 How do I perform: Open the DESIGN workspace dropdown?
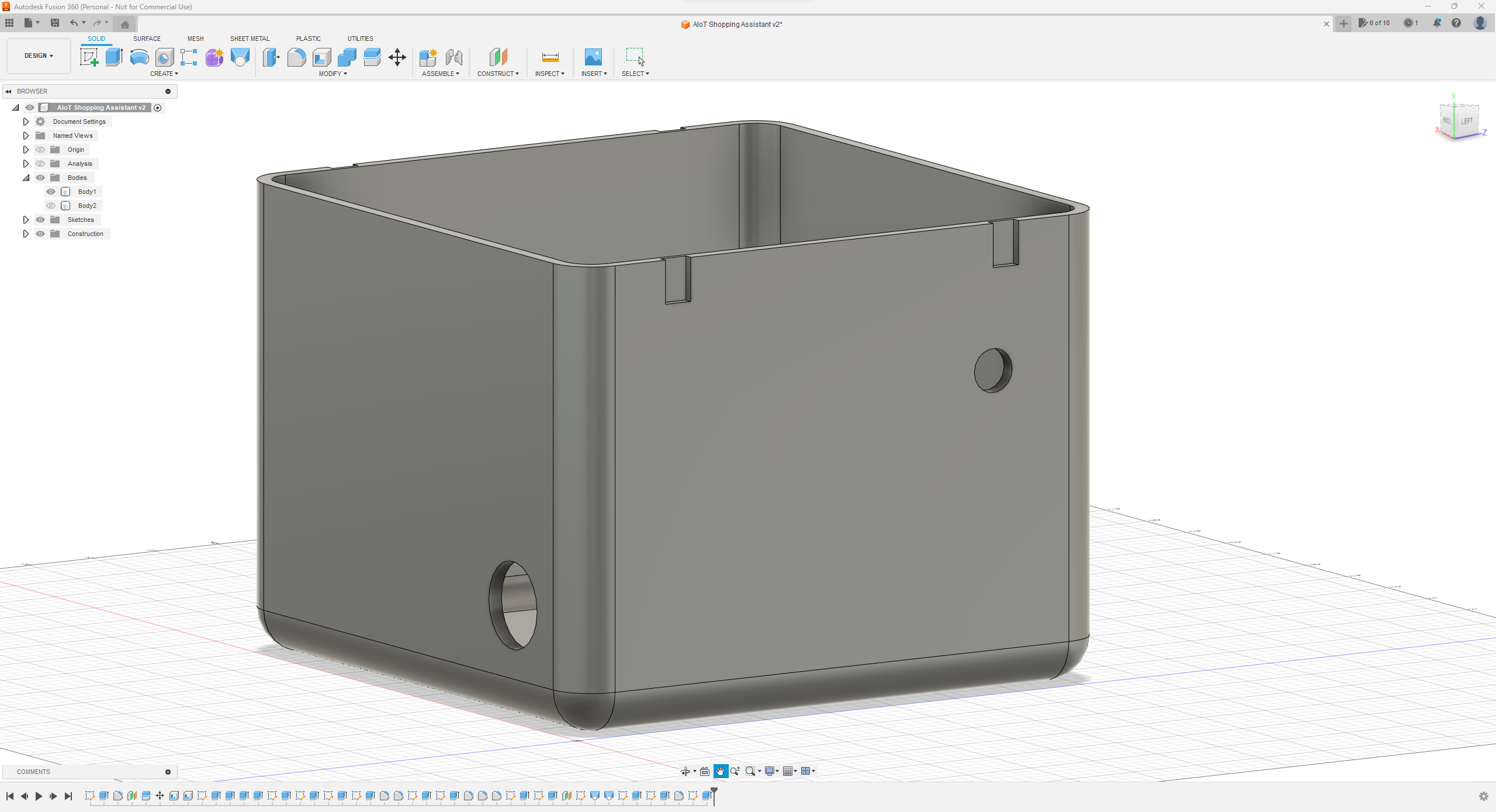38,55
